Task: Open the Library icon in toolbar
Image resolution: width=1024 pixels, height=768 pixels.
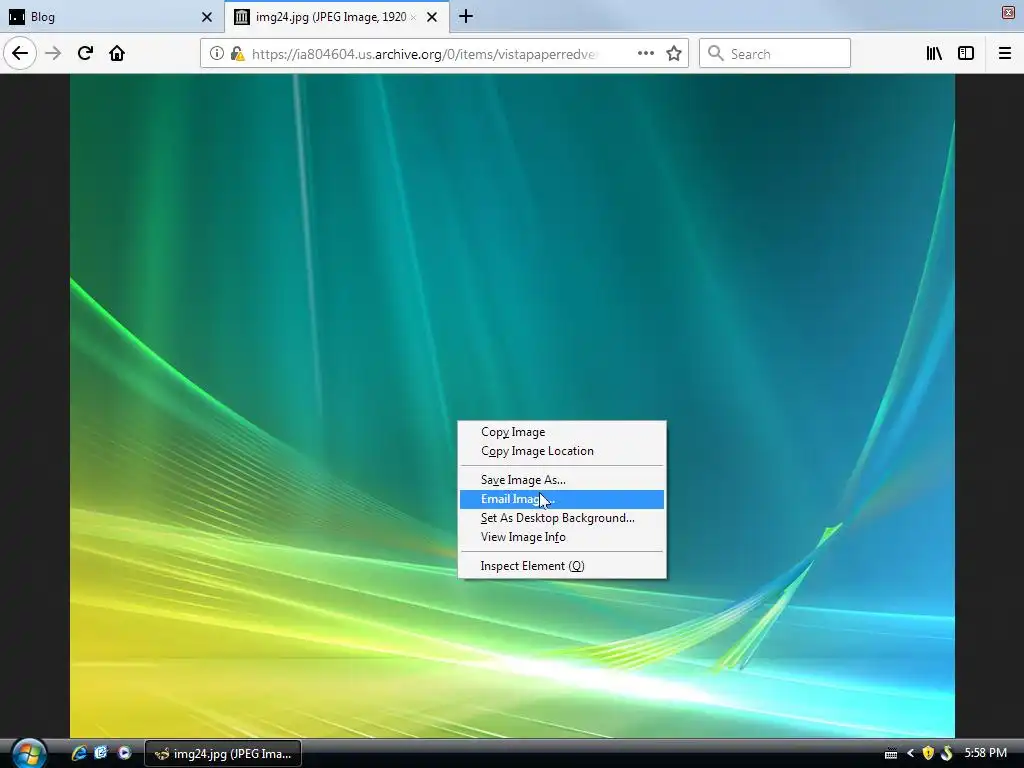Action: click(x=935, y=53)
